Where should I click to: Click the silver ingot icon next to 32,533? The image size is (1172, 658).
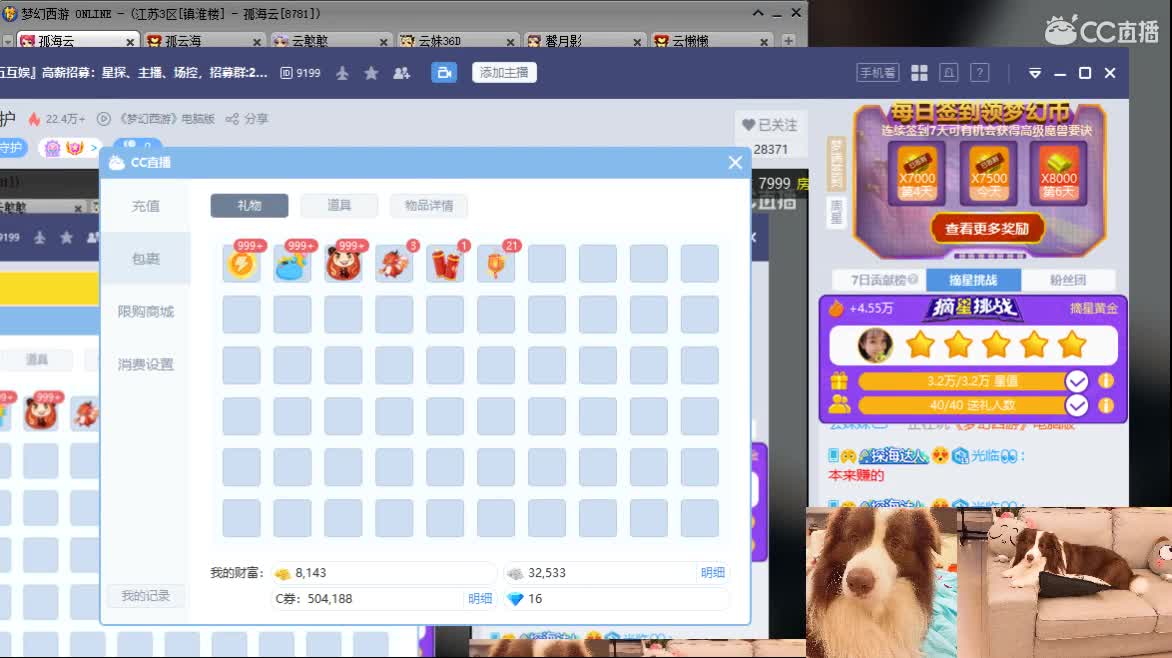click(515, 574)
